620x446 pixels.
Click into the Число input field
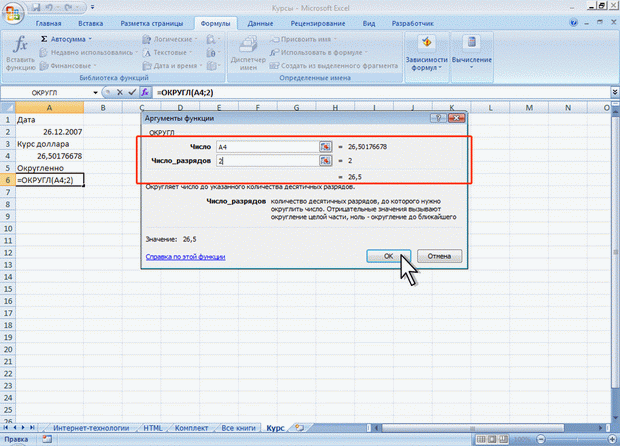[x=267, y=146]
